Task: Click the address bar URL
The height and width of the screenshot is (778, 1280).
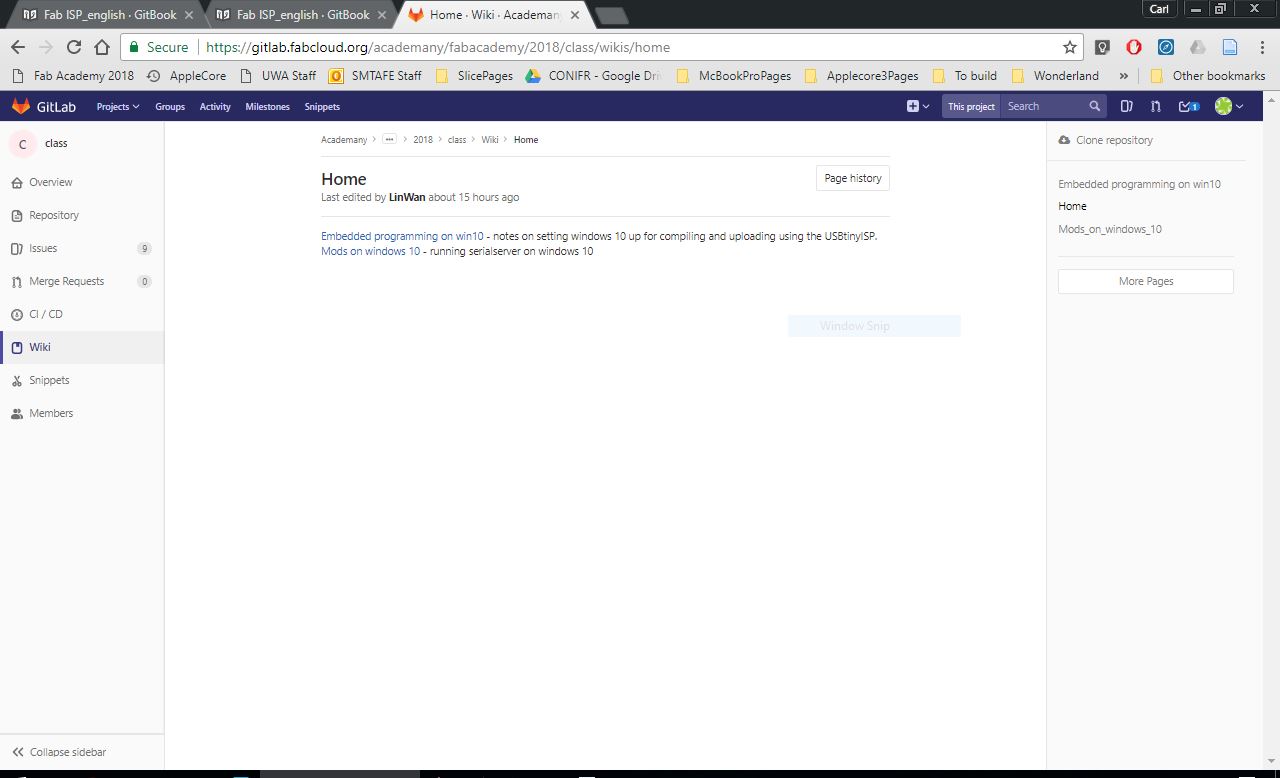Action: [438, 47]
